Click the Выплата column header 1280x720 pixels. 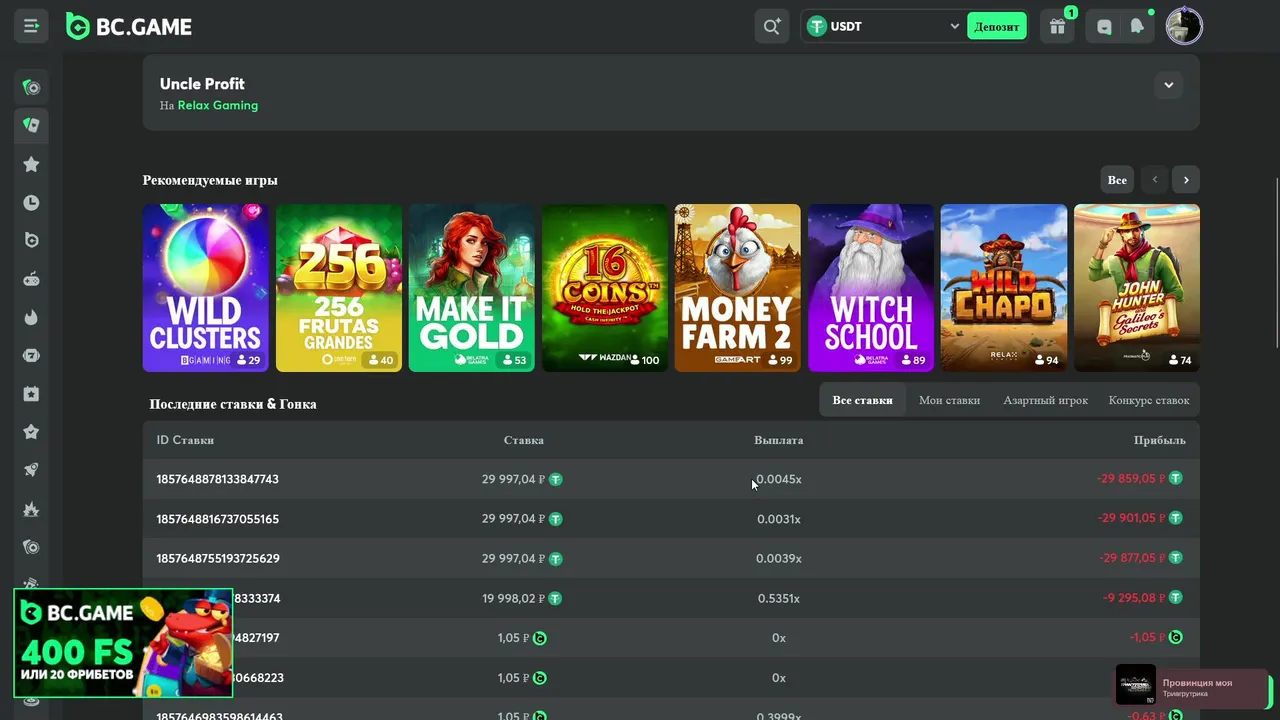[x=778, y=440]
